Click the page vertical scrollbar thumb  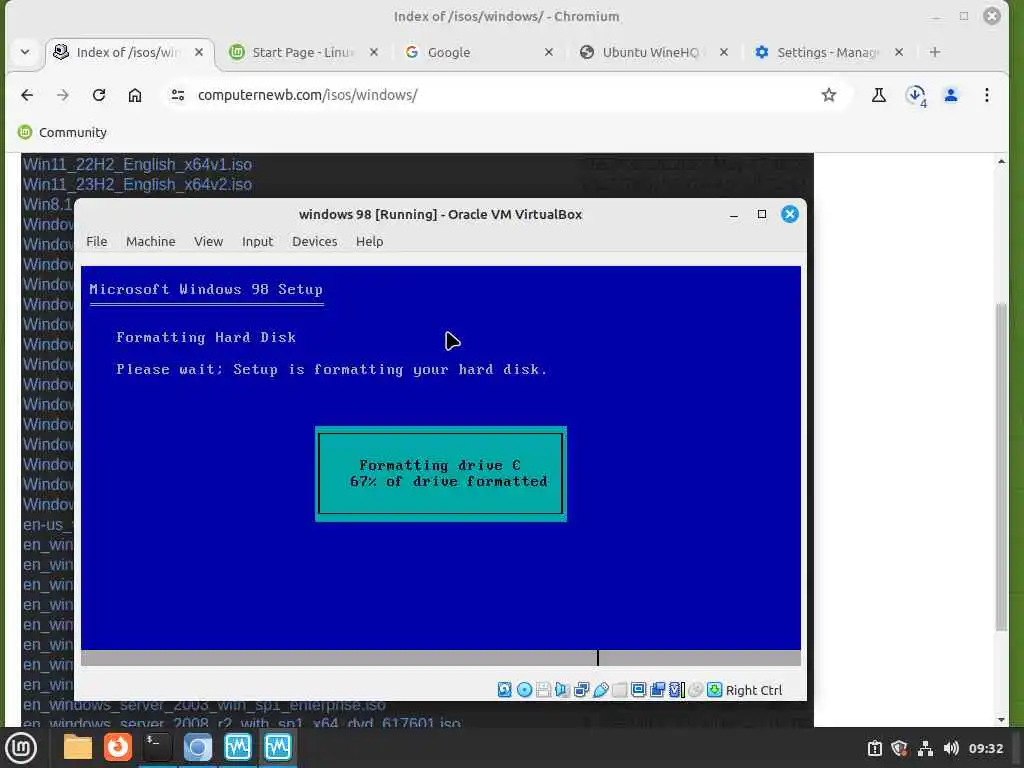(x=1001, y=467)
